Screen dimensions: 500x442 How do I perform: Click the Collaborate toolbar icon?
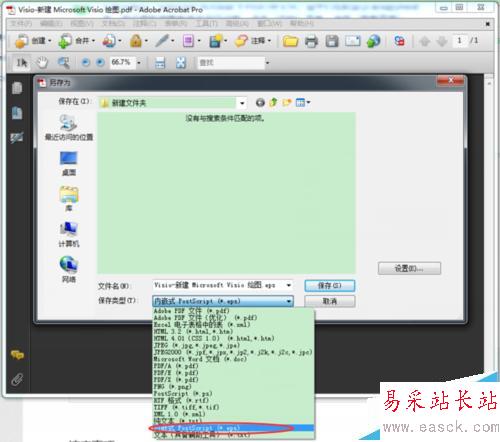tap(109, 41)
